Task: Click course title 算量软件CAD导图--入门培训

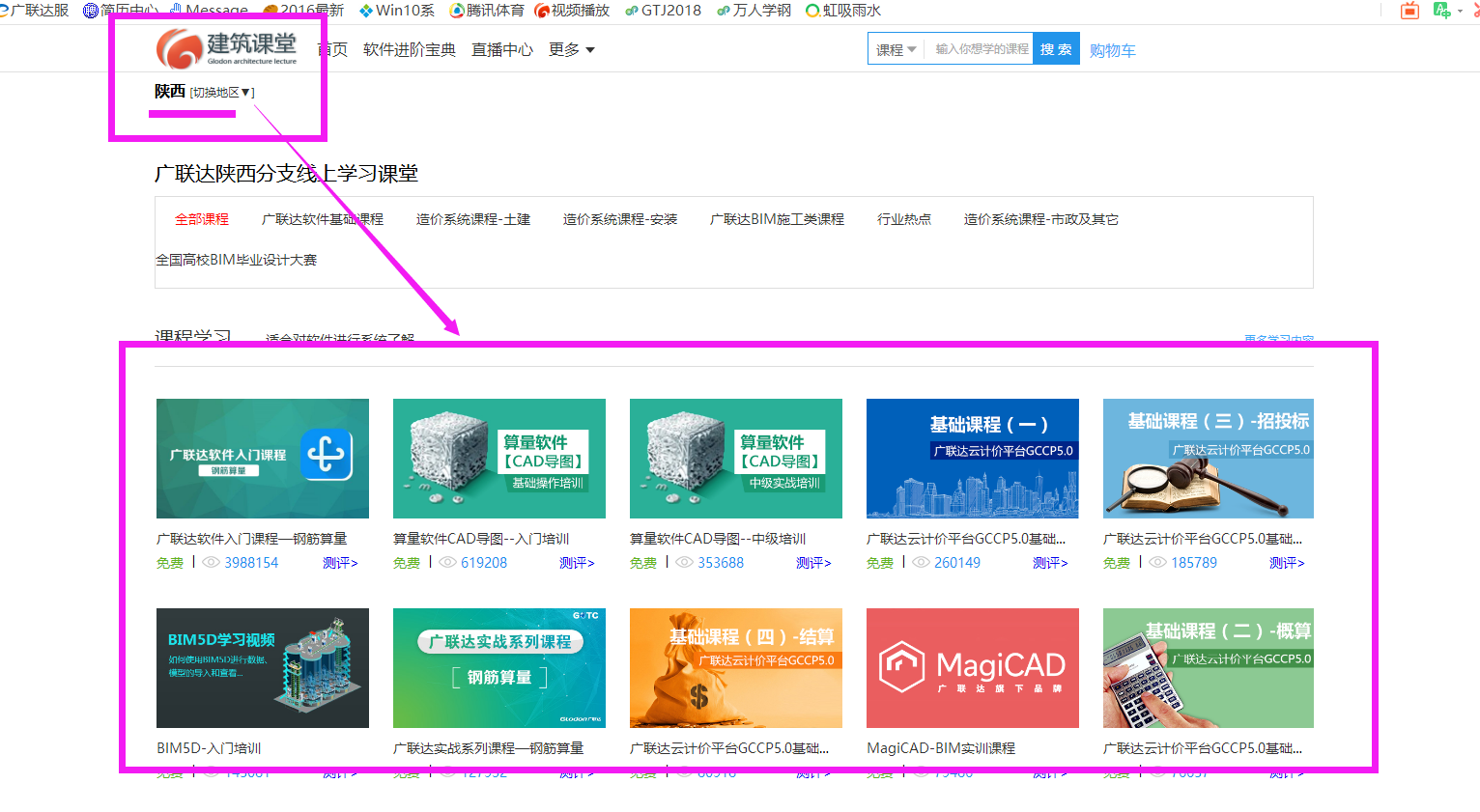Action: tap(481, 539)
